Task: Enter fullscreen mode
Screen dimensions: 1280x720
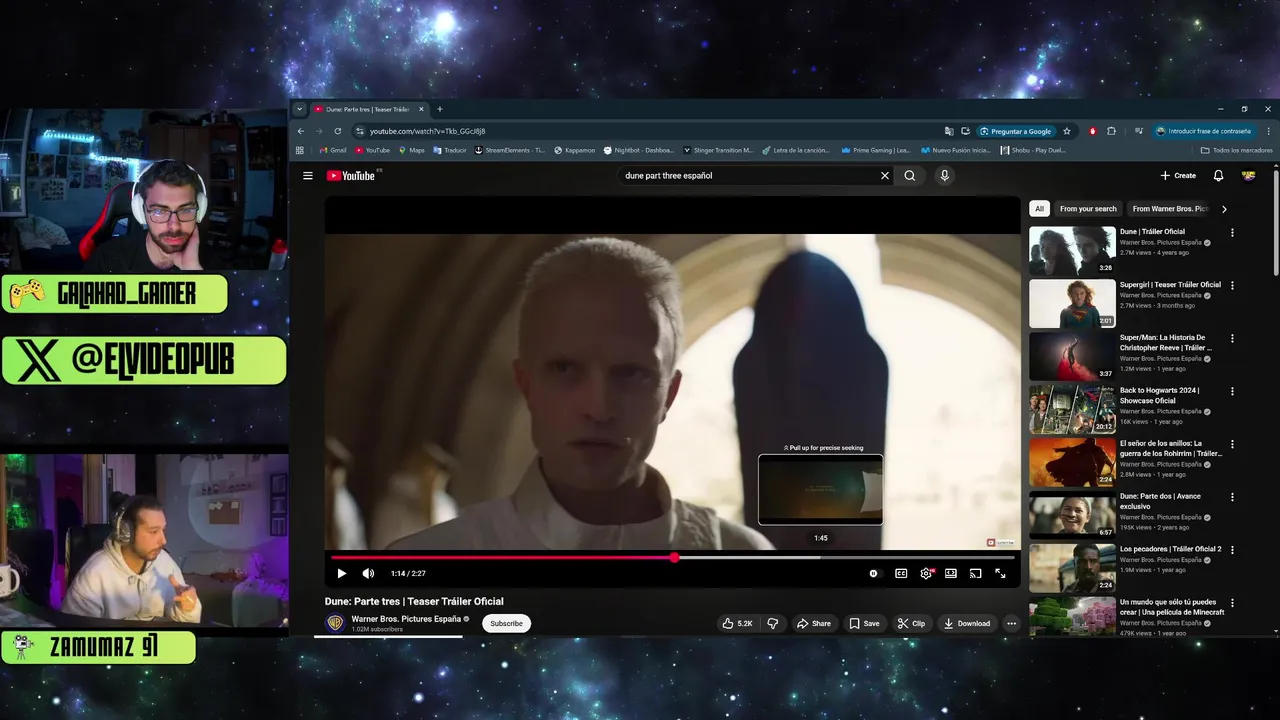Action: point(1000,574)
